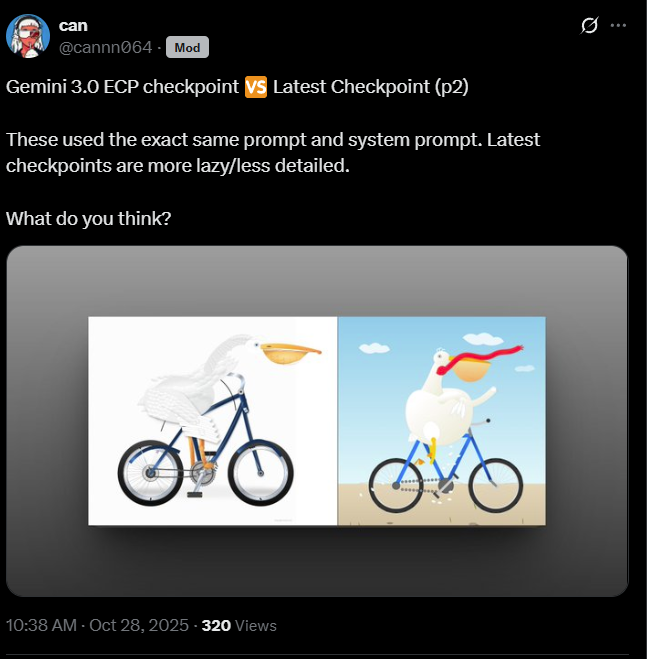Open the right pelican with red scarf image
This screenshot has width=647, height=659.
point(442,421)
